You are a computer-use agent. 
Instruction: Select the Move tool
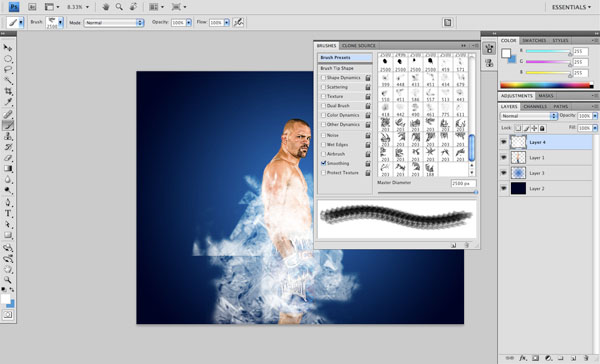click(8, 48)
